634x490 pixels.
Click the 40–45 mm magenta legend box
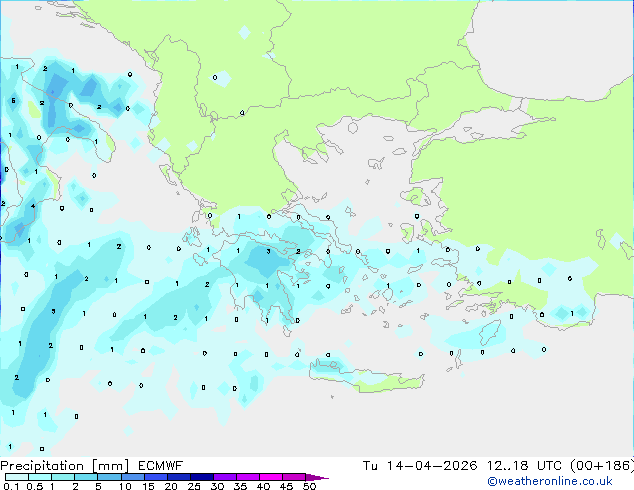coord(271,477)
